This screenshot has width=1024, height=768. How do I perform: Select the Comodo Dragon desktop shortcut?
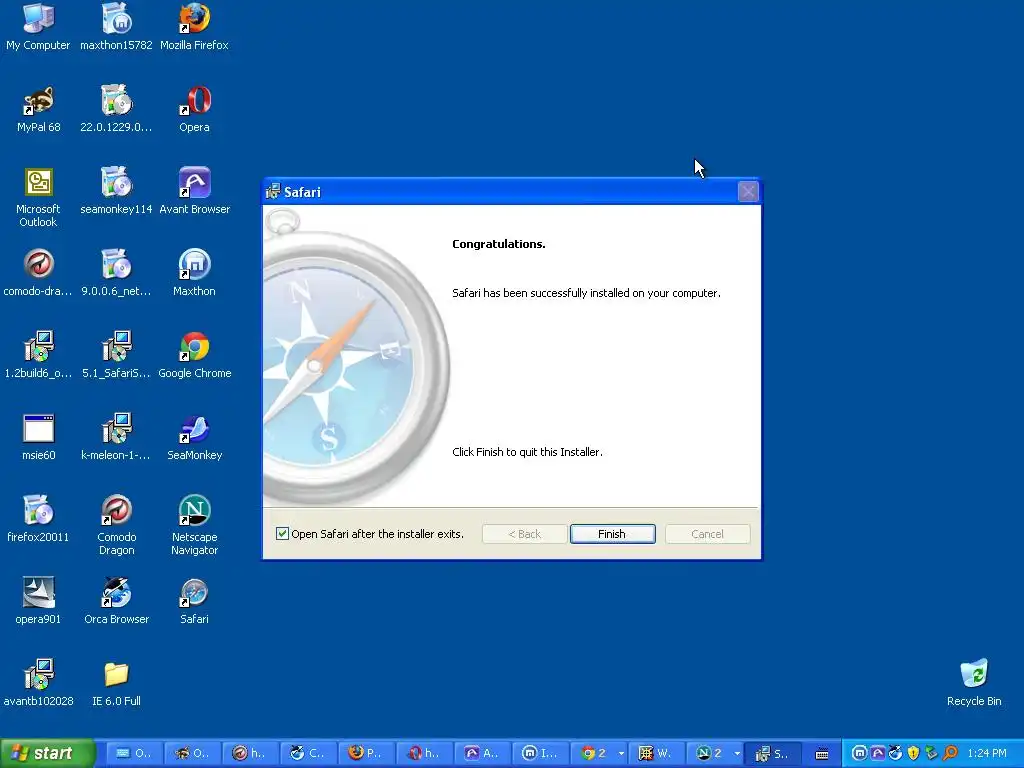point(116,526)
